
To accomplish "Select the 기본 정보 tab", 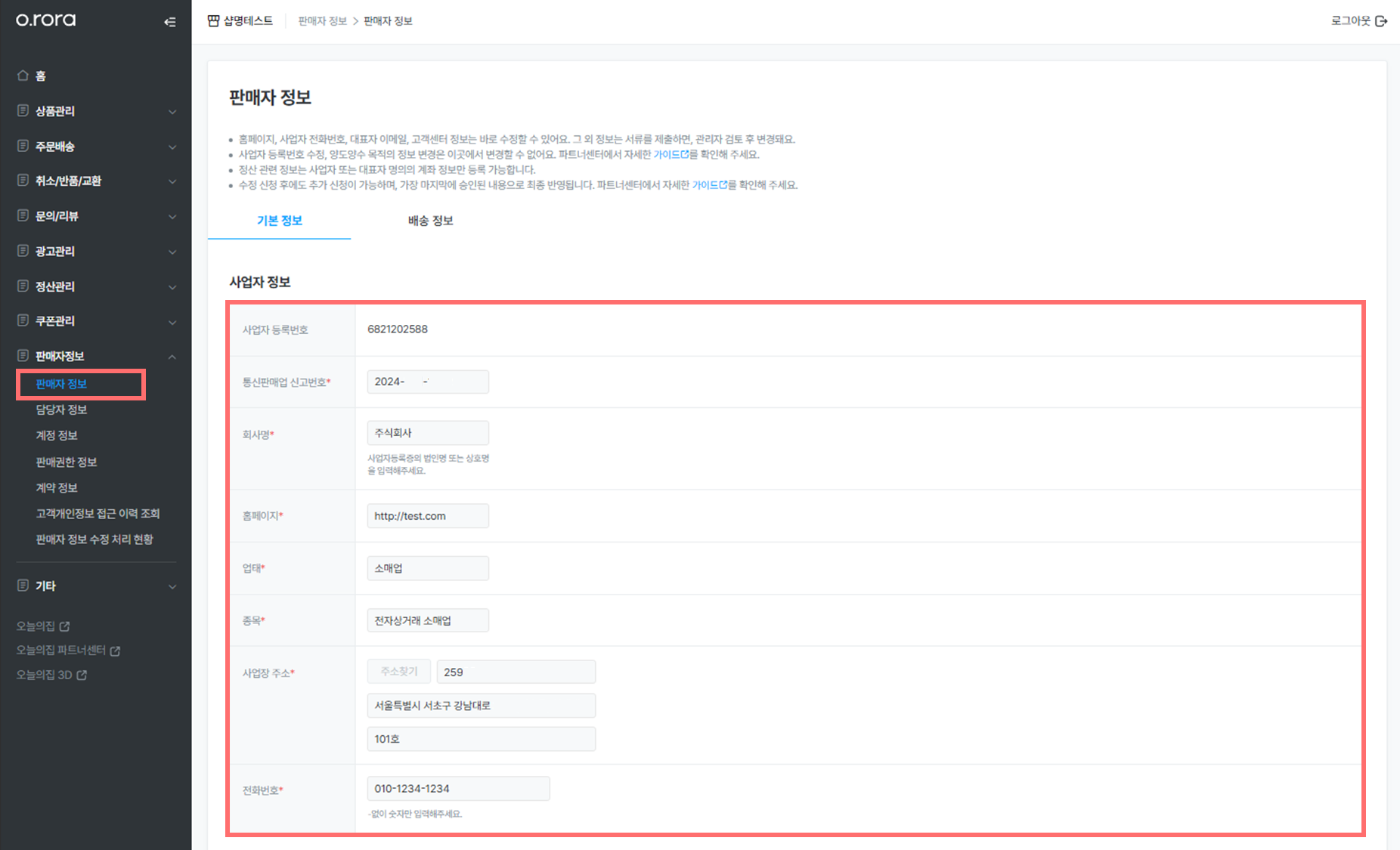I will click(x=279, y=221).
